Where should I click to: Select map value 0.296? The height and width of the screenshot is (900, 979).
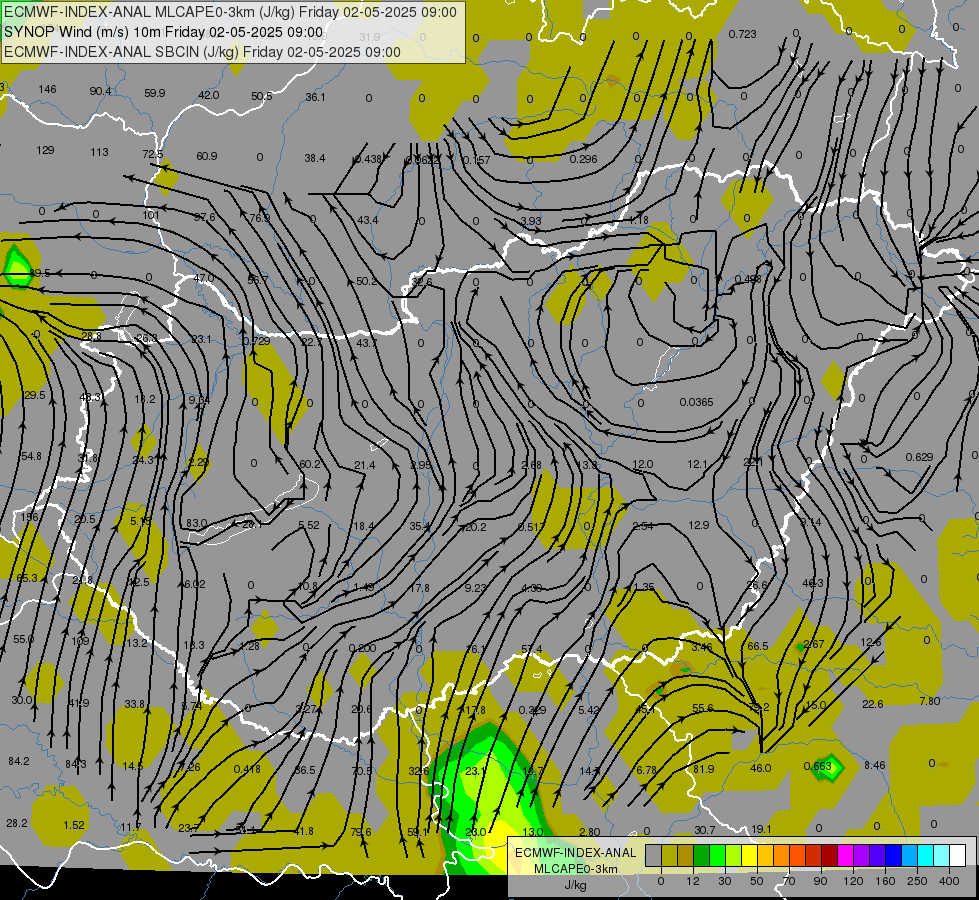(583, 159)
